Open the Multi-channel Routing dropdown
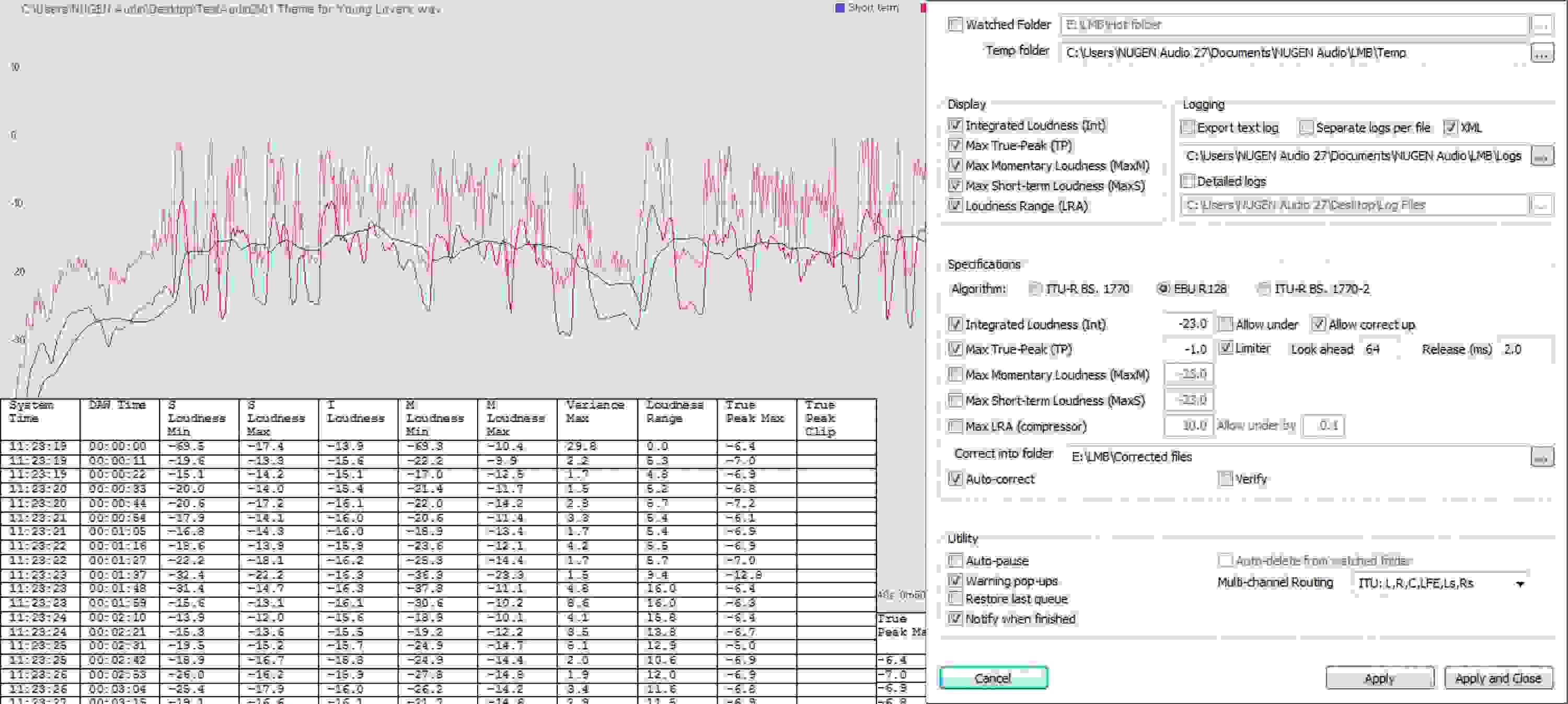The width and height of the screenshot is (1568, 704). tap(1520, 583)
